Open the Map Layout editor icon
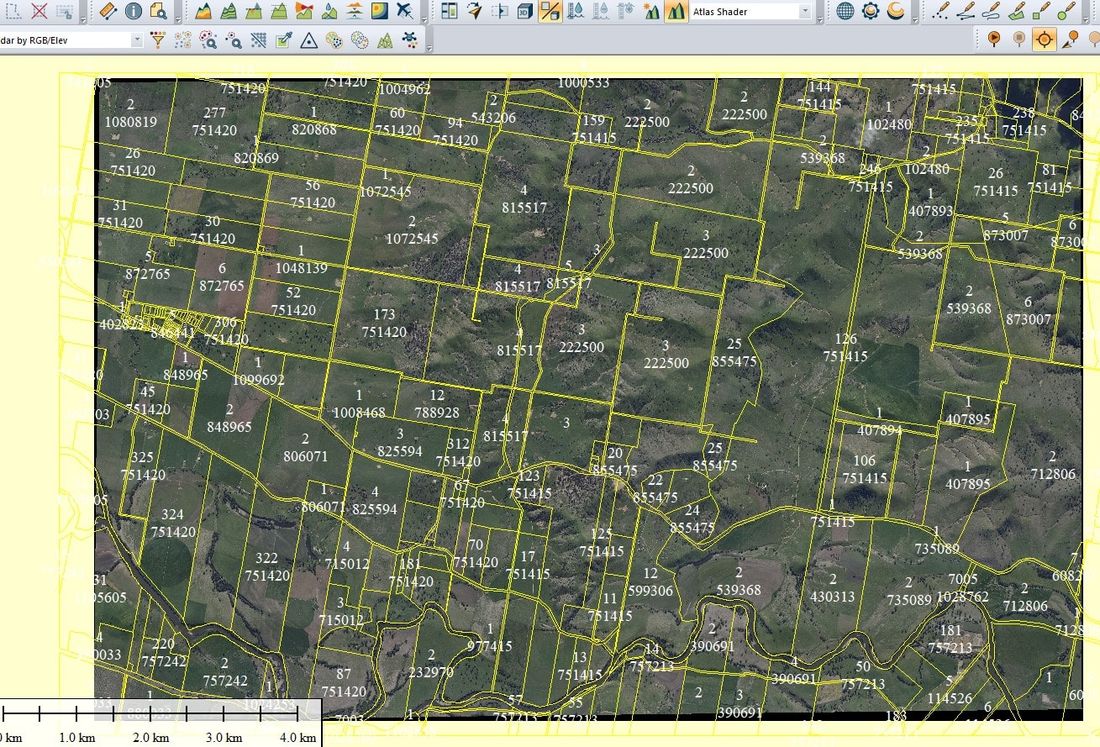 point(449,11)
